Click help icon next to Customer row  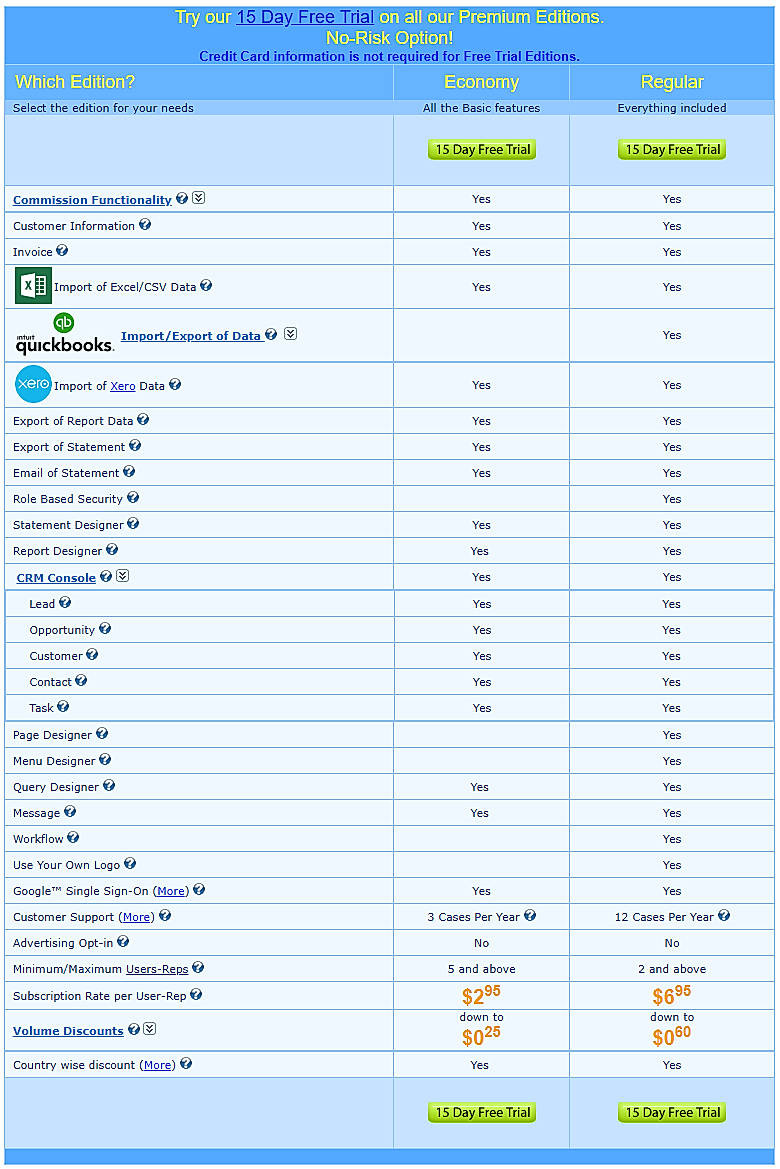click(x=92, y=655)
